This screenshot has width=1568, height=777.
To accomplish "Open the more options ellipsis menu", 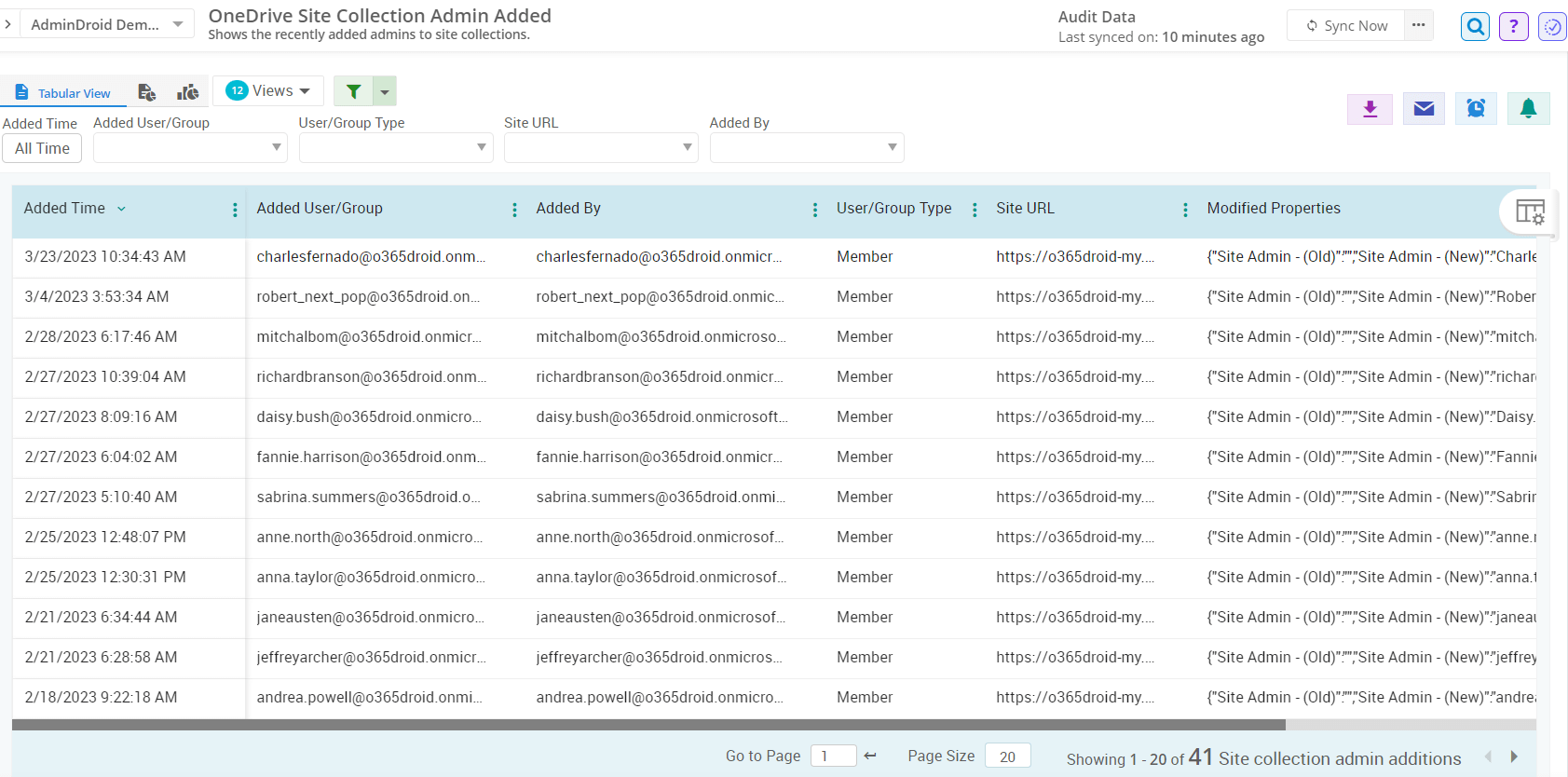I will [1418, 25].
